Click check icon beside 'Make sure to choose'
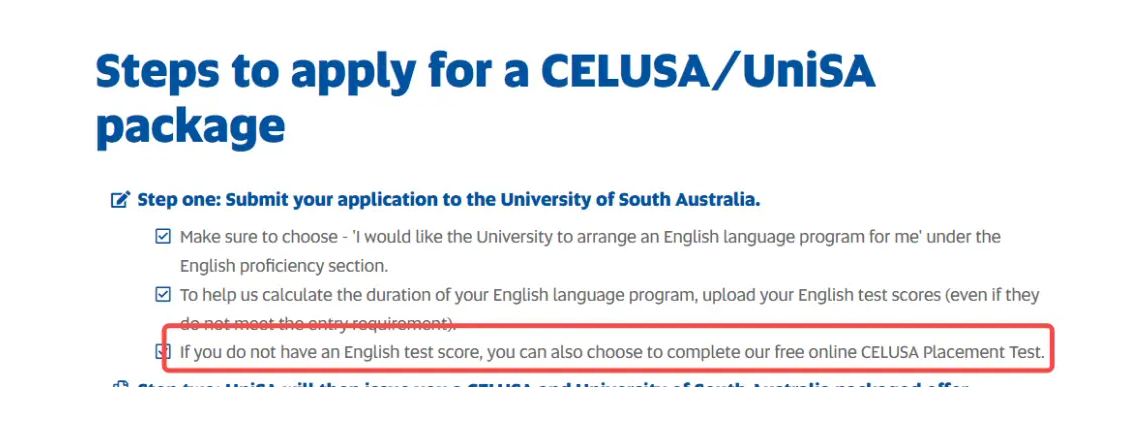The width and height of the screenshot is (1131, 437). [x=163, y=237]
